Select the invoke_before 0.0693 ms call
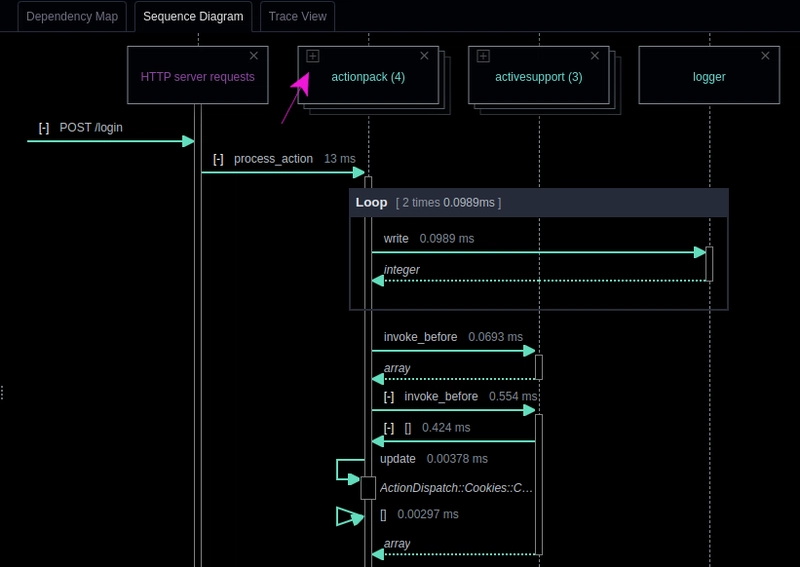This screenshot has height=567, width=800. tap(453, 337)
